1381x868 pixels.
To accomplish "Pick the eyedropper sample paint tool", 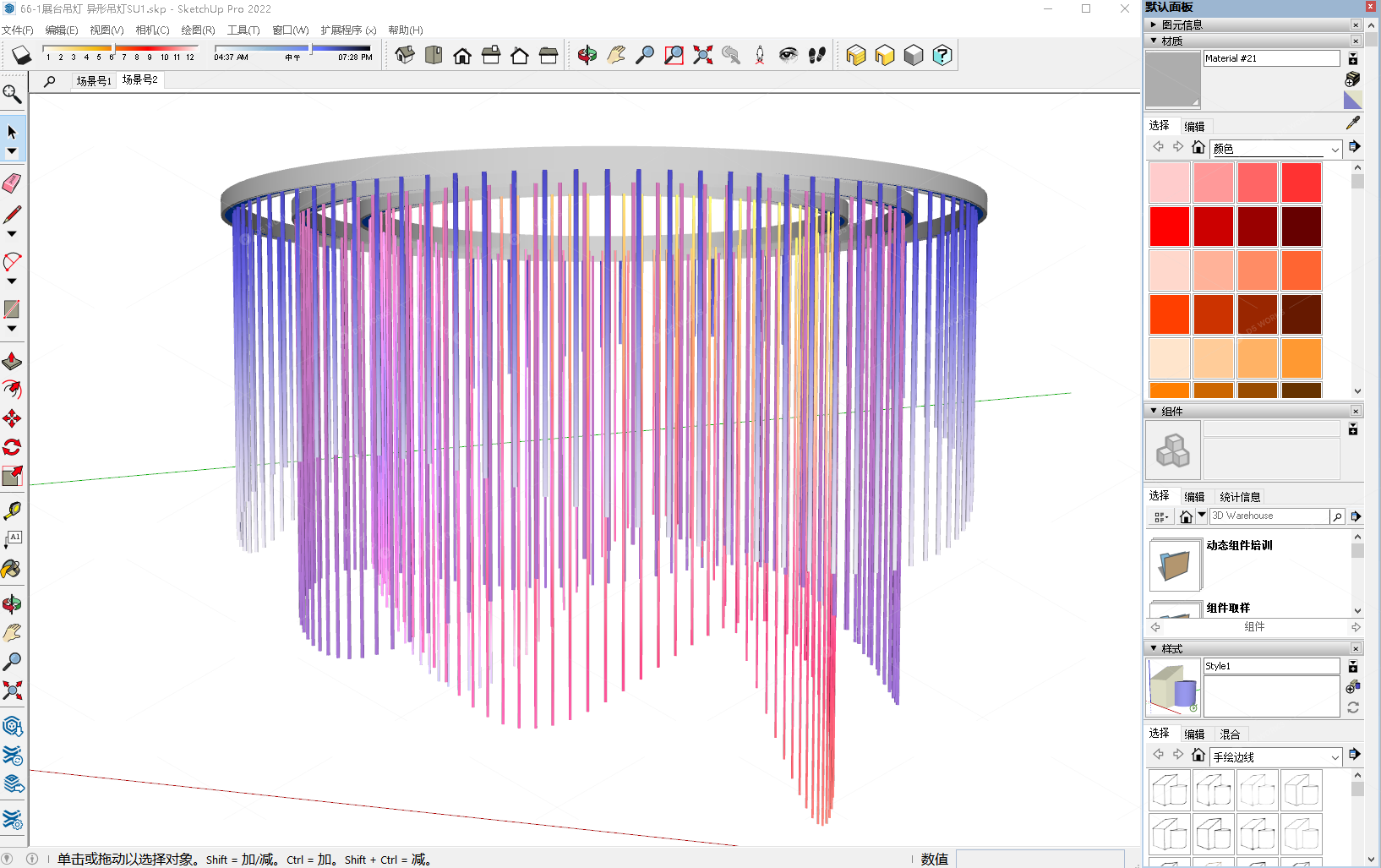I will click(x=1352, y=123).
